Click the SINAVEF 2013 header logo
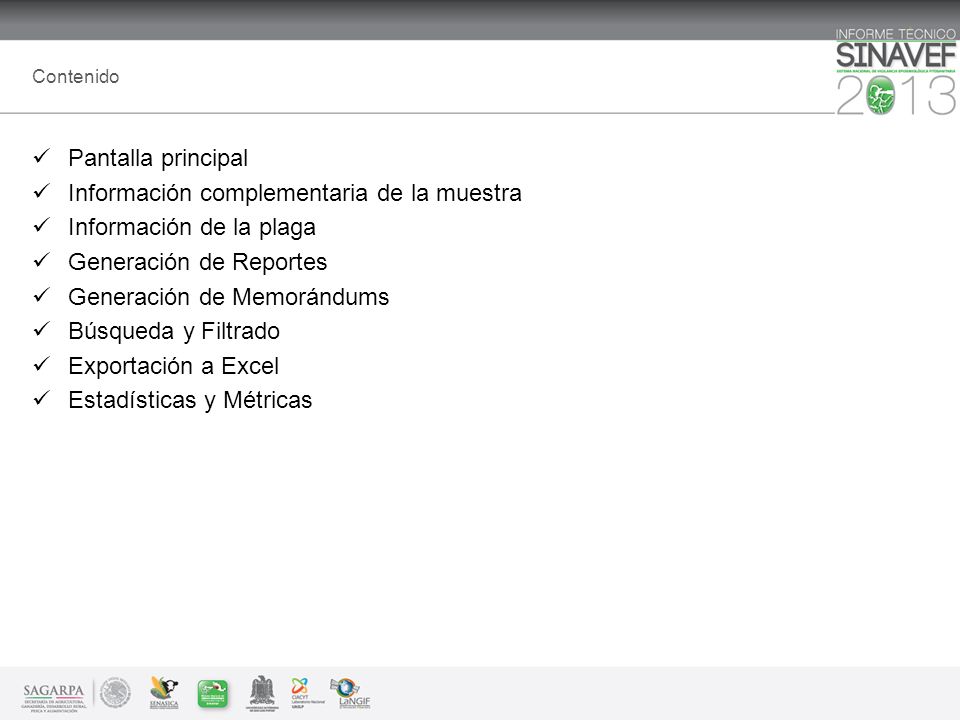Viewport: 960px width, 720px height. 895,72
